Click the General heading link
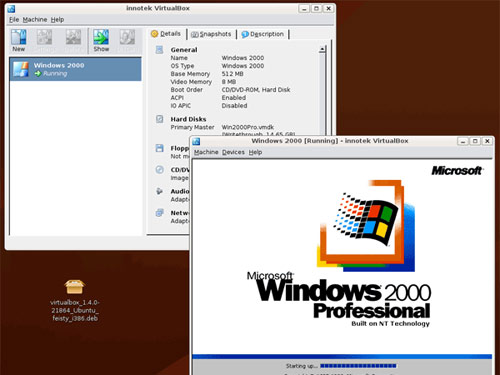Image resolution: width=500 pixels, height=375 pixels. (x=184, y=50)
